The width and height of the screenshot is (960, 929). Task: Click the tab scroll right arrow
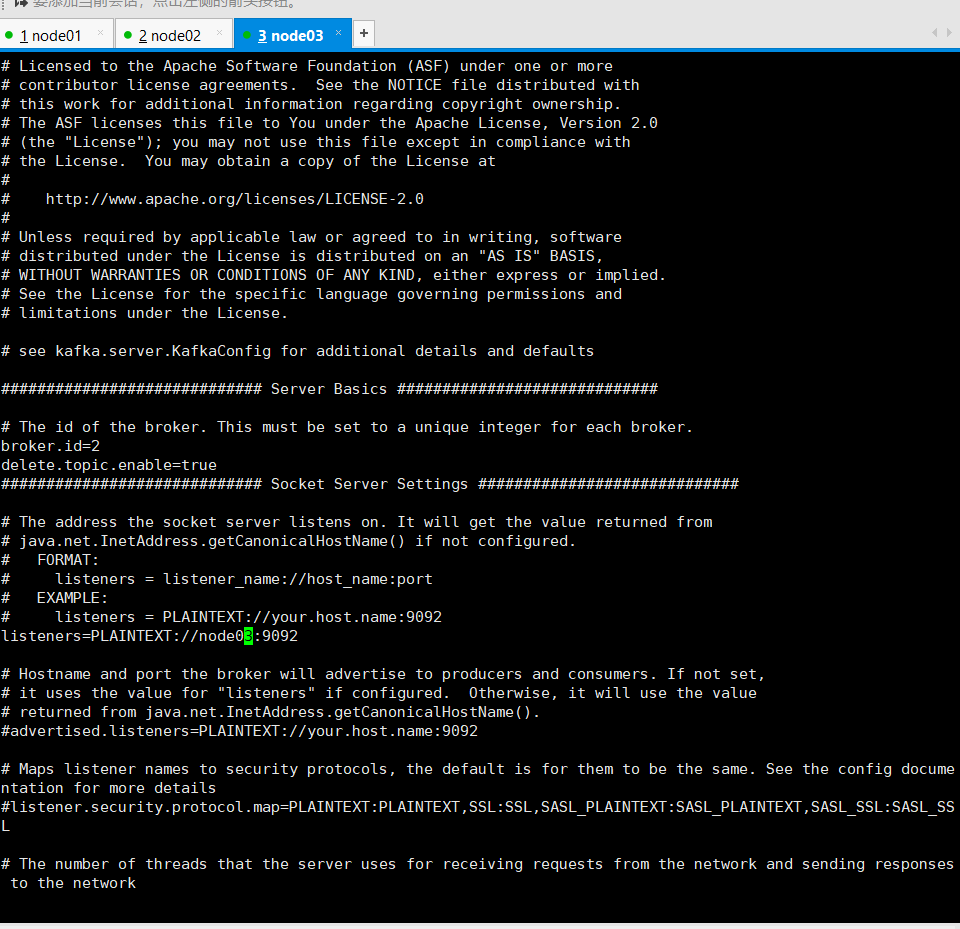(x=949, y=32)
